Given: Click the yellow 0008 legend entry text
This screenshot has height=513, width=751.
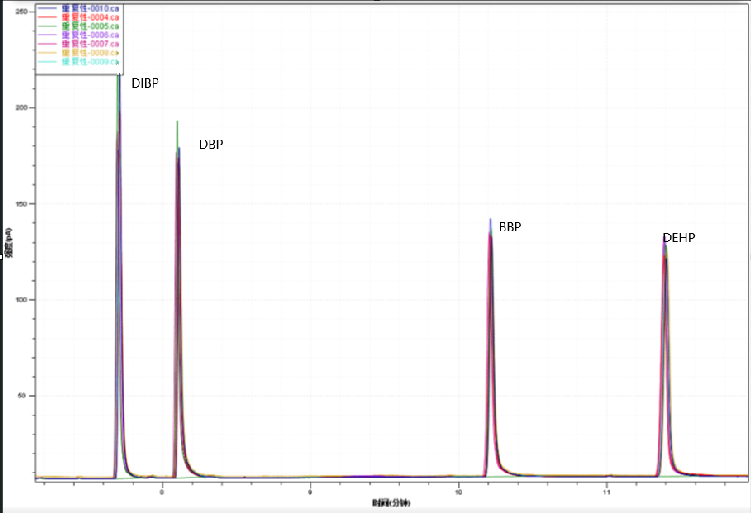Looking at the screenshot, I should pos(90,53).
